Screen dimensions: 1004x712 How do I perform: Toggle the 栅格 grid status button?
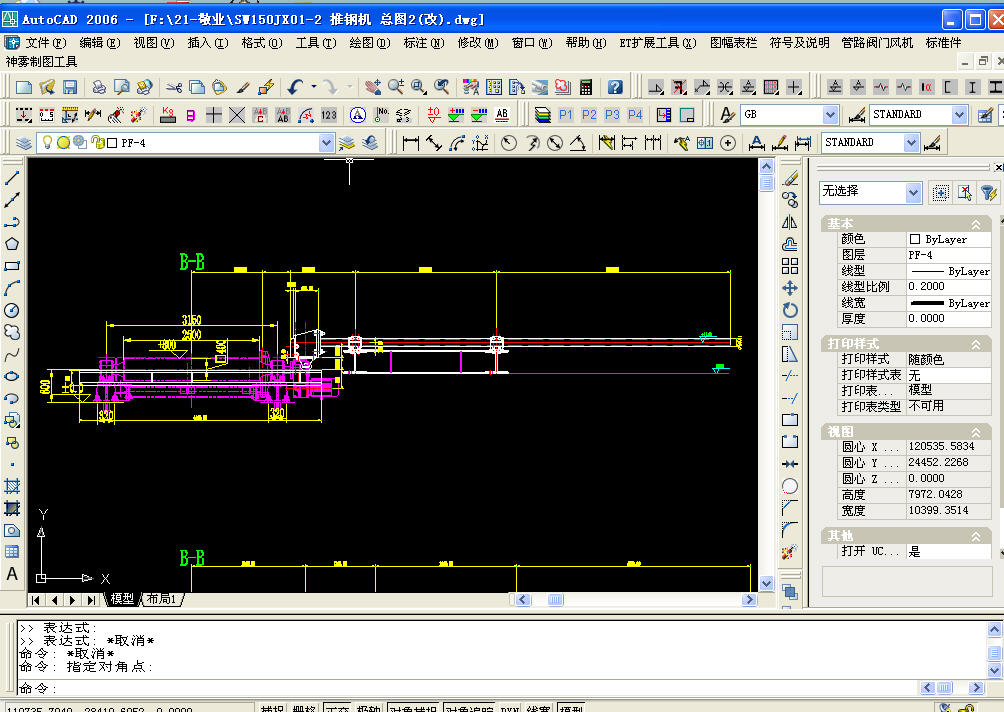[304, 708]
